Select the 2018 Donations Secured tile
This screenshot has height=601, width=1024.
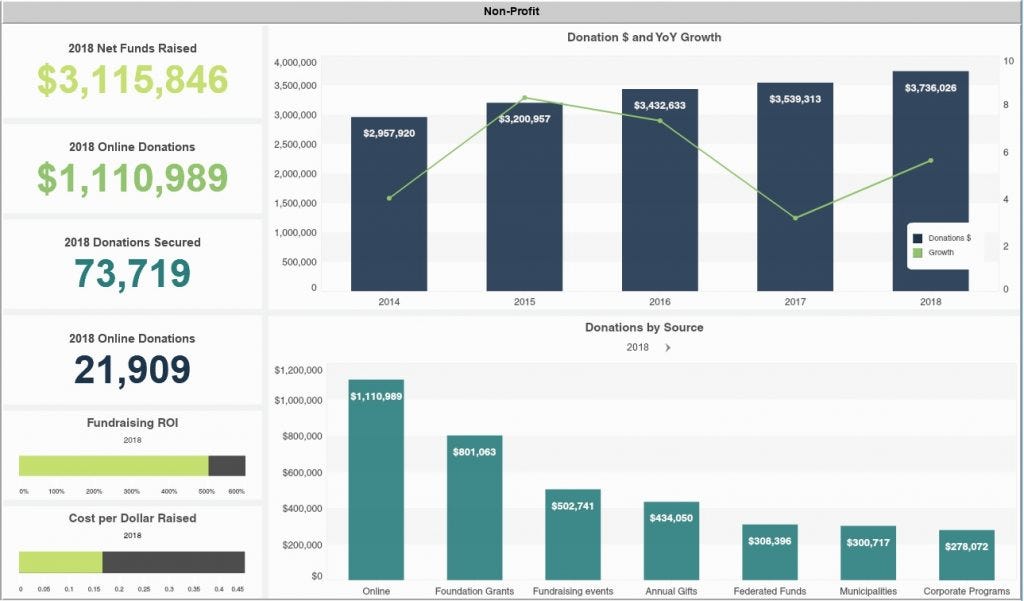[133, 262]
